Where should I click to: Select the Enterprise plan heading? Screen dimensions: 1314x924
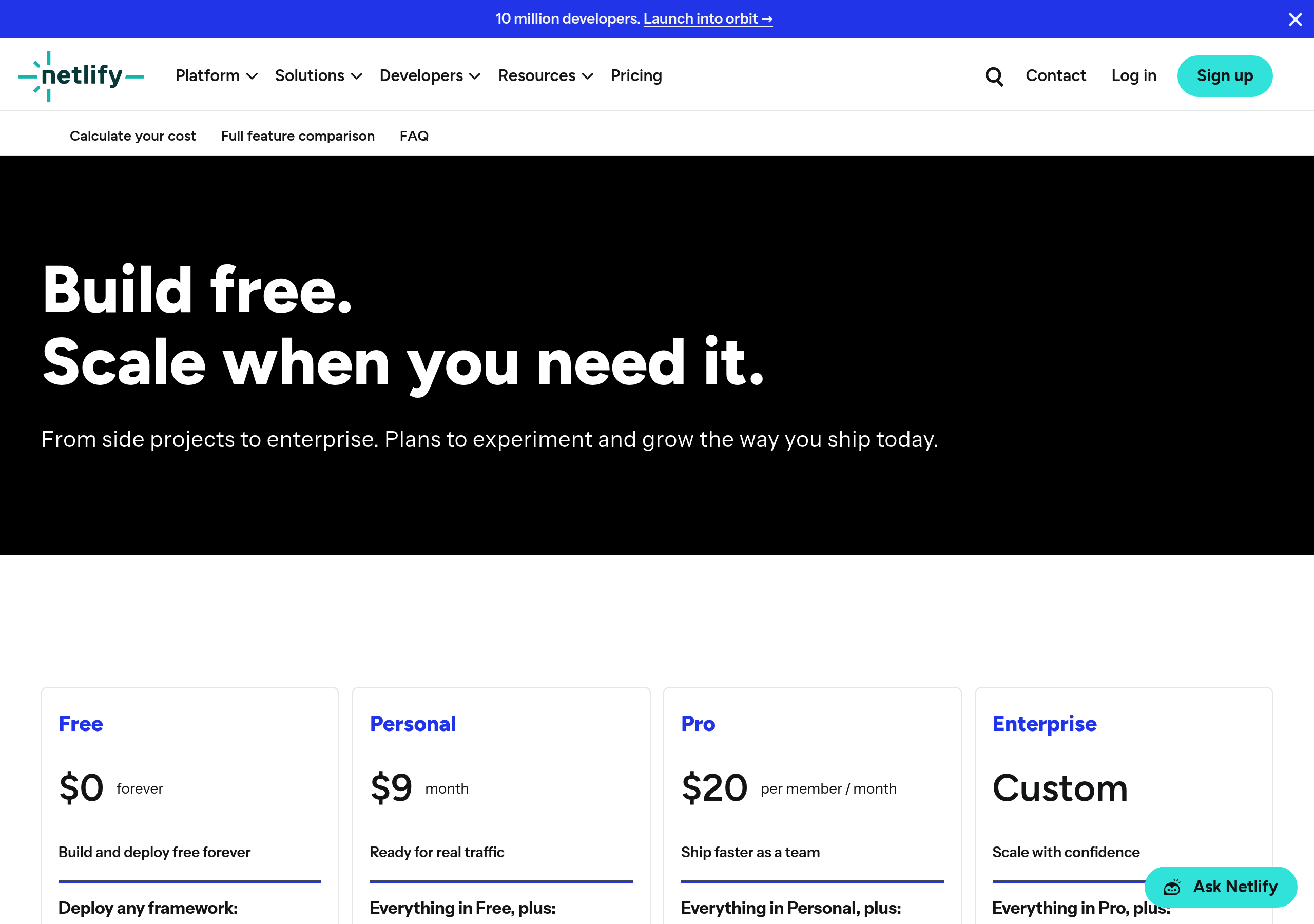click(x=1044, y=724)
